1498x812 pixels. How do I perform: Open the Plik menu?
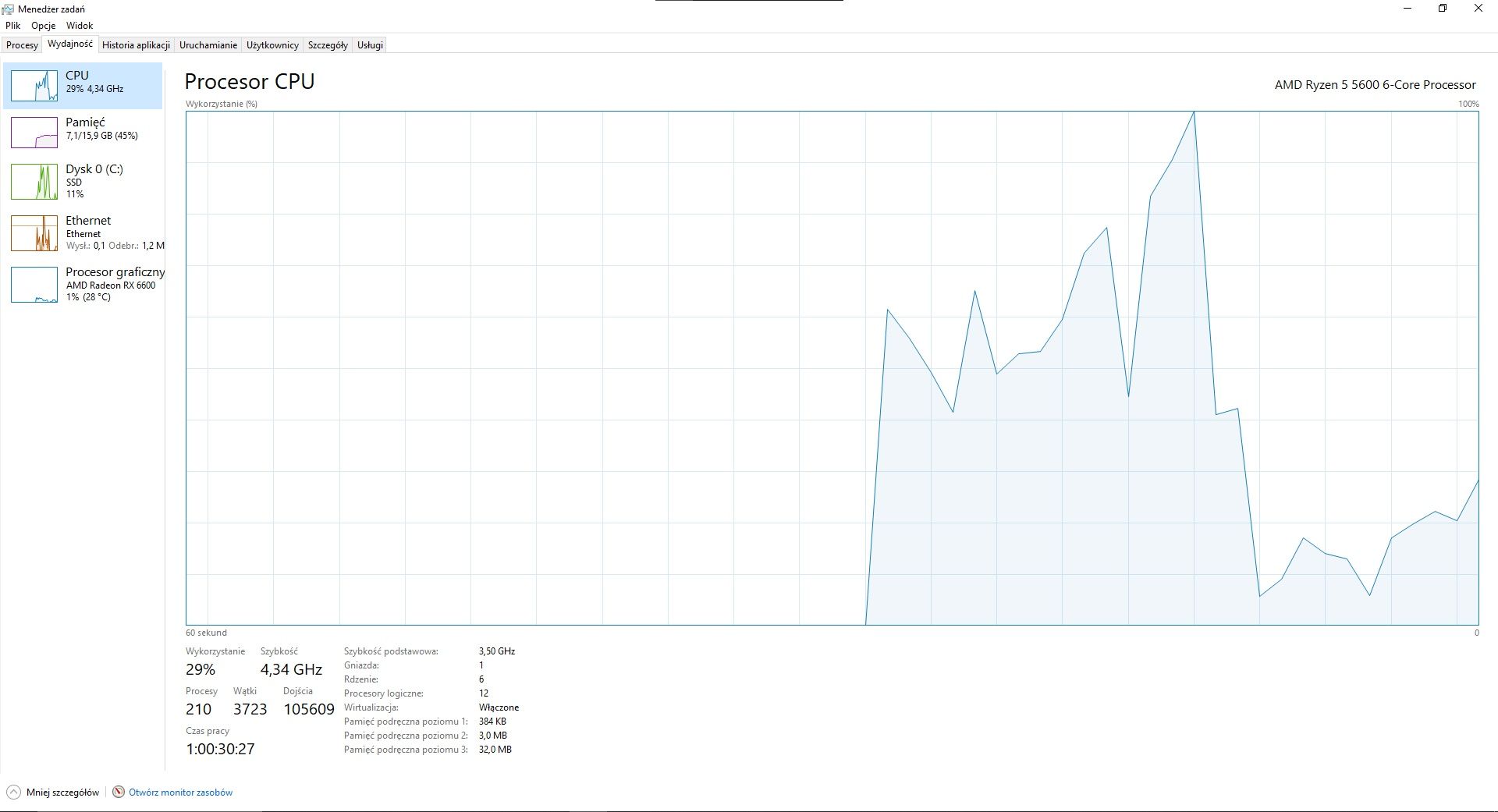point(13,26)
